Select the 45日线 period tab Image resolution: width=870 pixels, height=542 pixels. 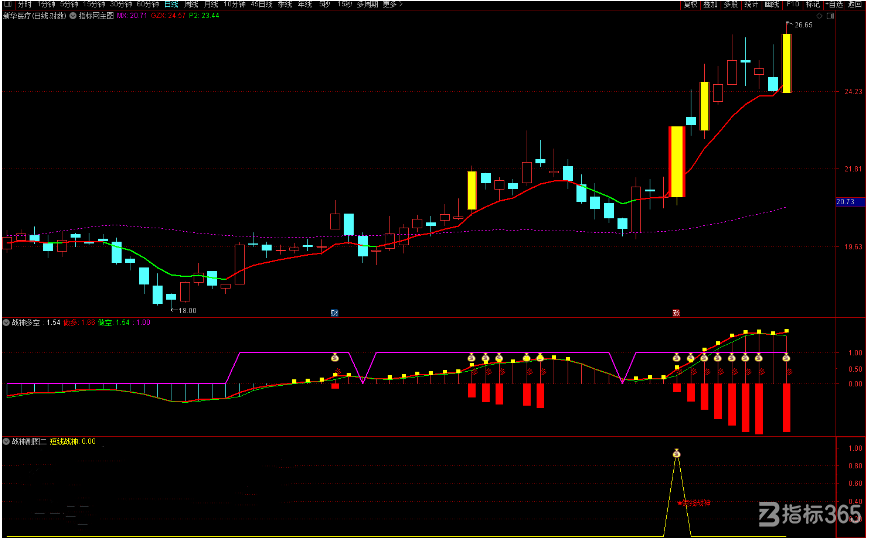click(261, 4)
